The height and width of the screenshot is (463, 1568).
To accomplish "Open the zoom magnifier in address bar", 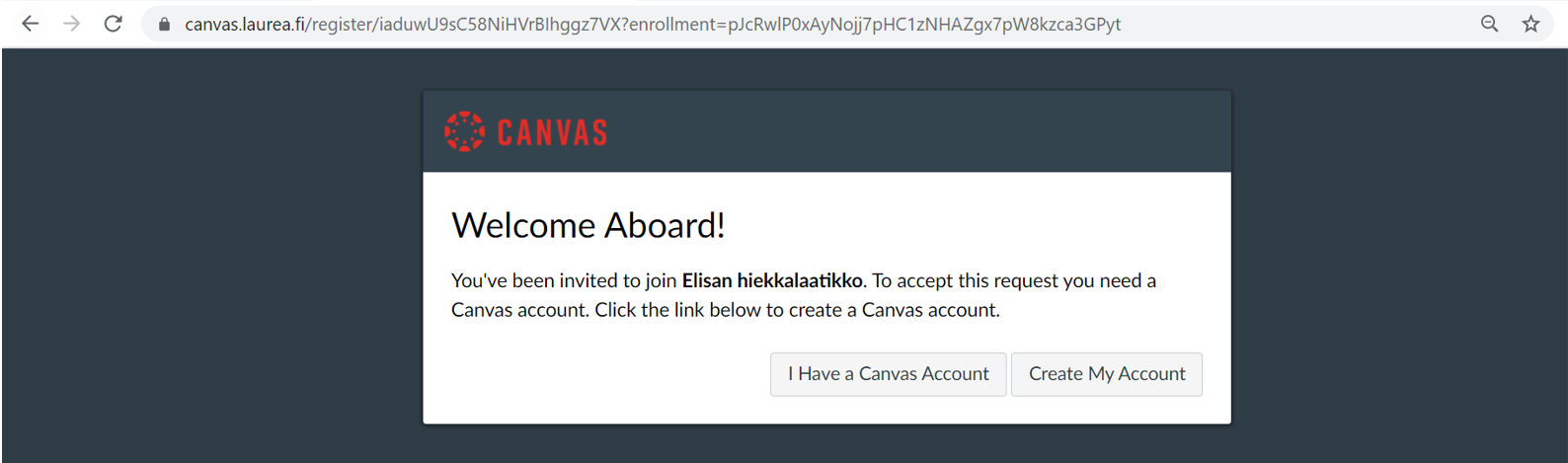I will point(1489,24).
